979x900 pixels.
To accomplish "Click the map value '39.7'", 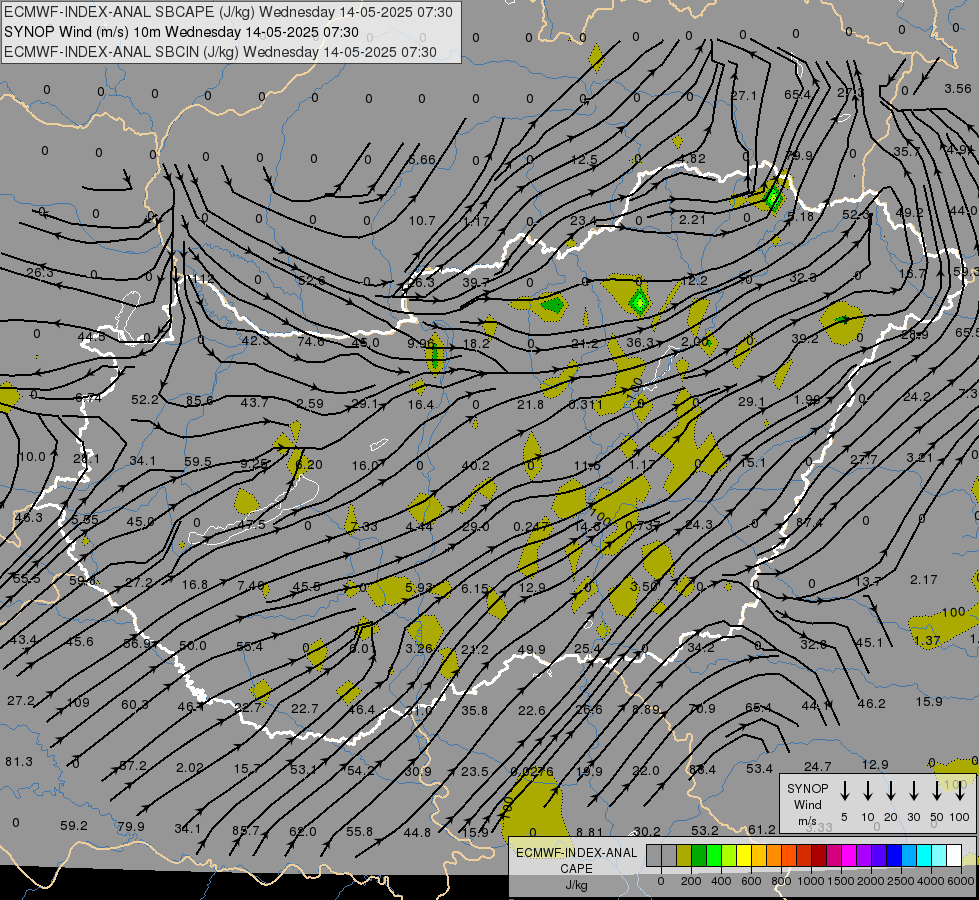I will [476, 282].
